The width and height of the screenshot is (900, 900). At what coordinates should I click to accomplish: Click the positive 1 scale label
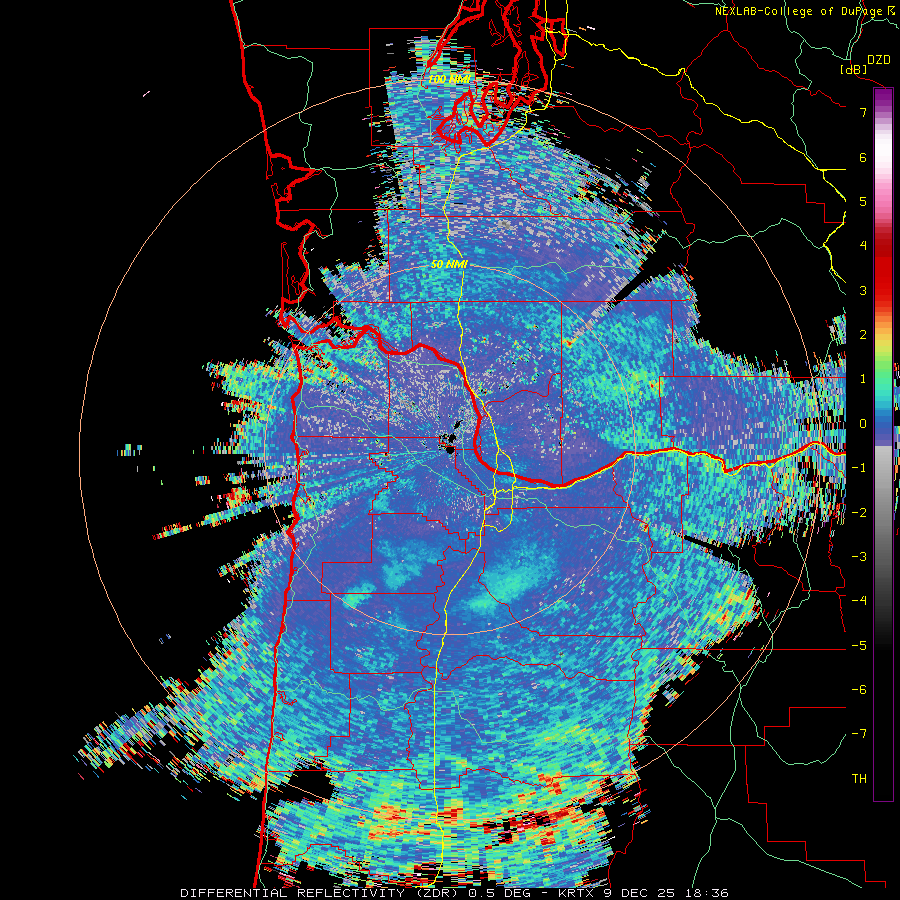[863, 379]
